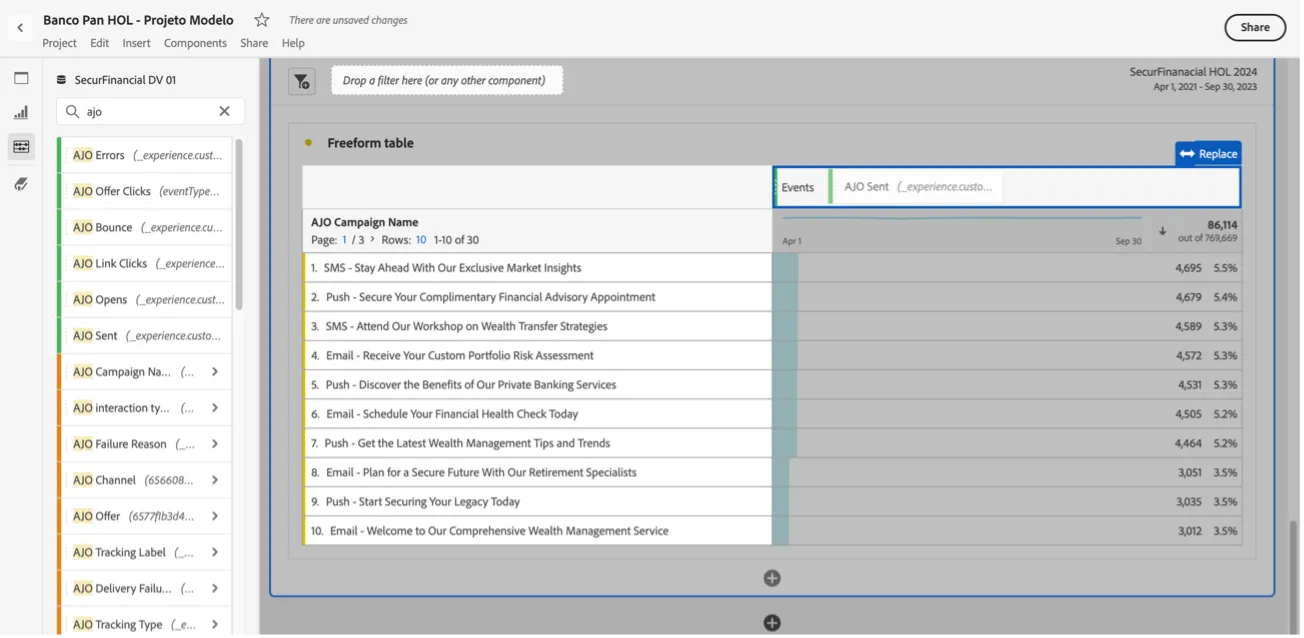Select the AJO Opens metric
This screenshot has height=638, width=1304.
tap(144, 299)
